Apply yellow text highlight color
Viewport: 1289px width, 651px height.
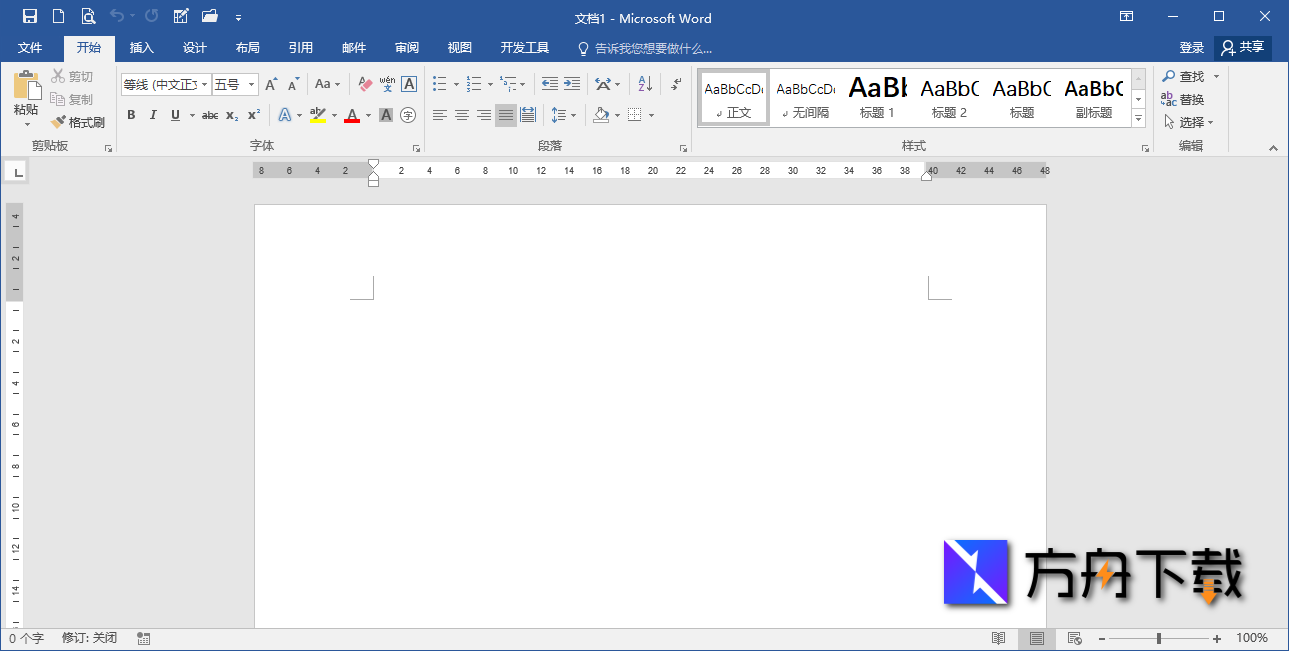pyautogui.click(x=317, y=115)
